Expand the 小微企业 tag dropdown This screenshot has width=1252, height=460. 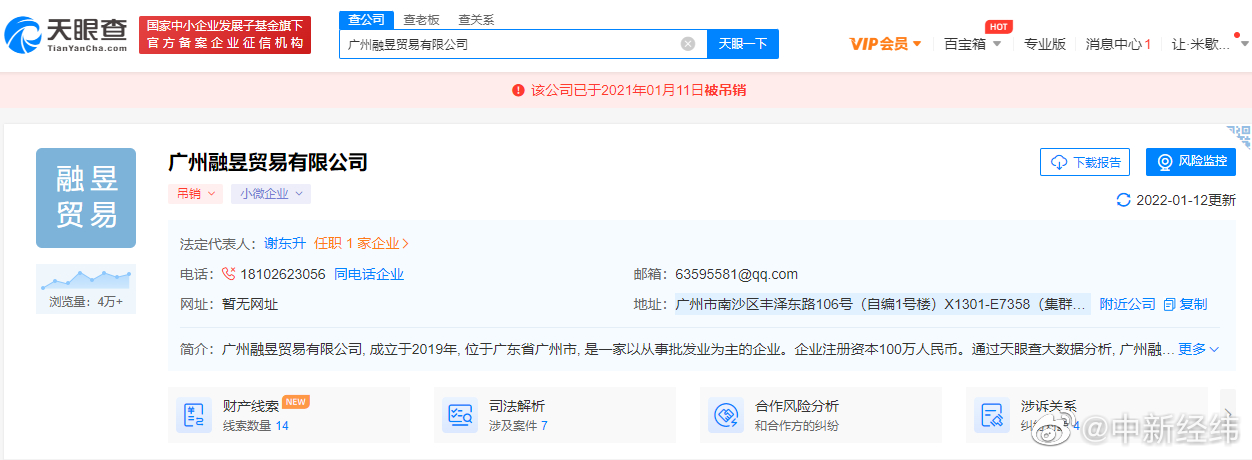click(x=271, y=194)
